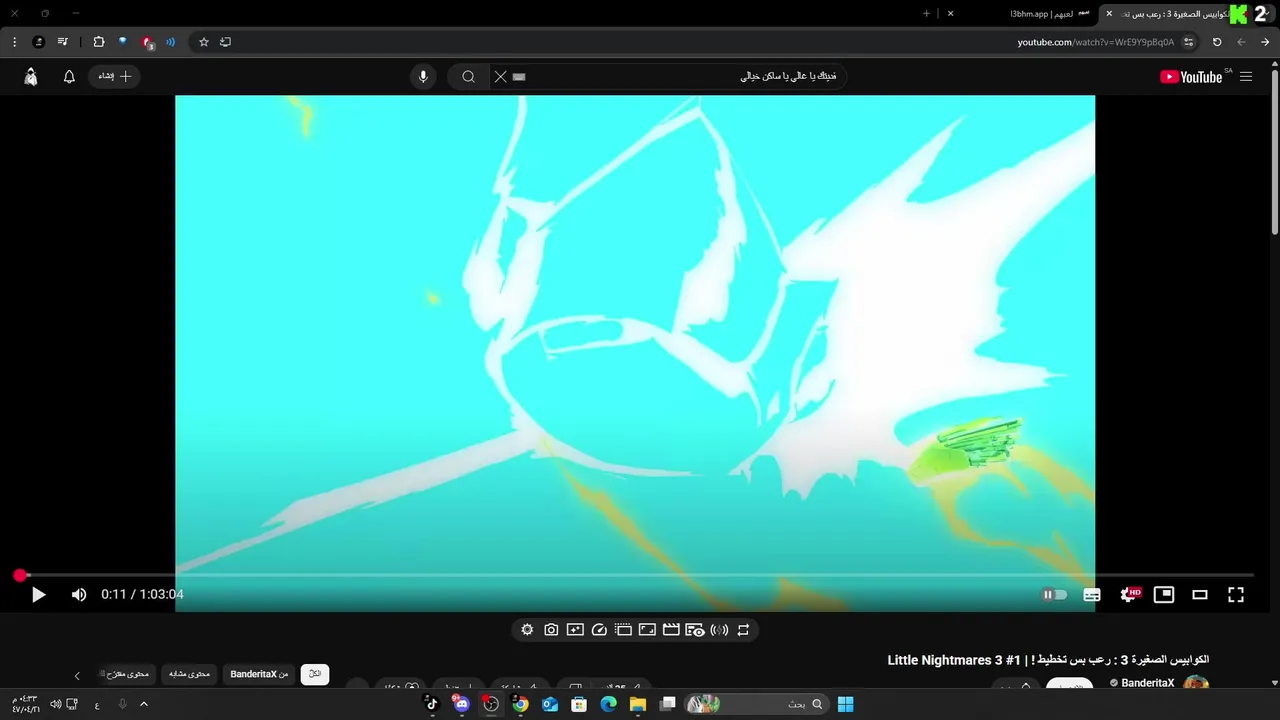Open the YouTube account avatar menu
Screen dimensions: 1280x720
point(31,77)
